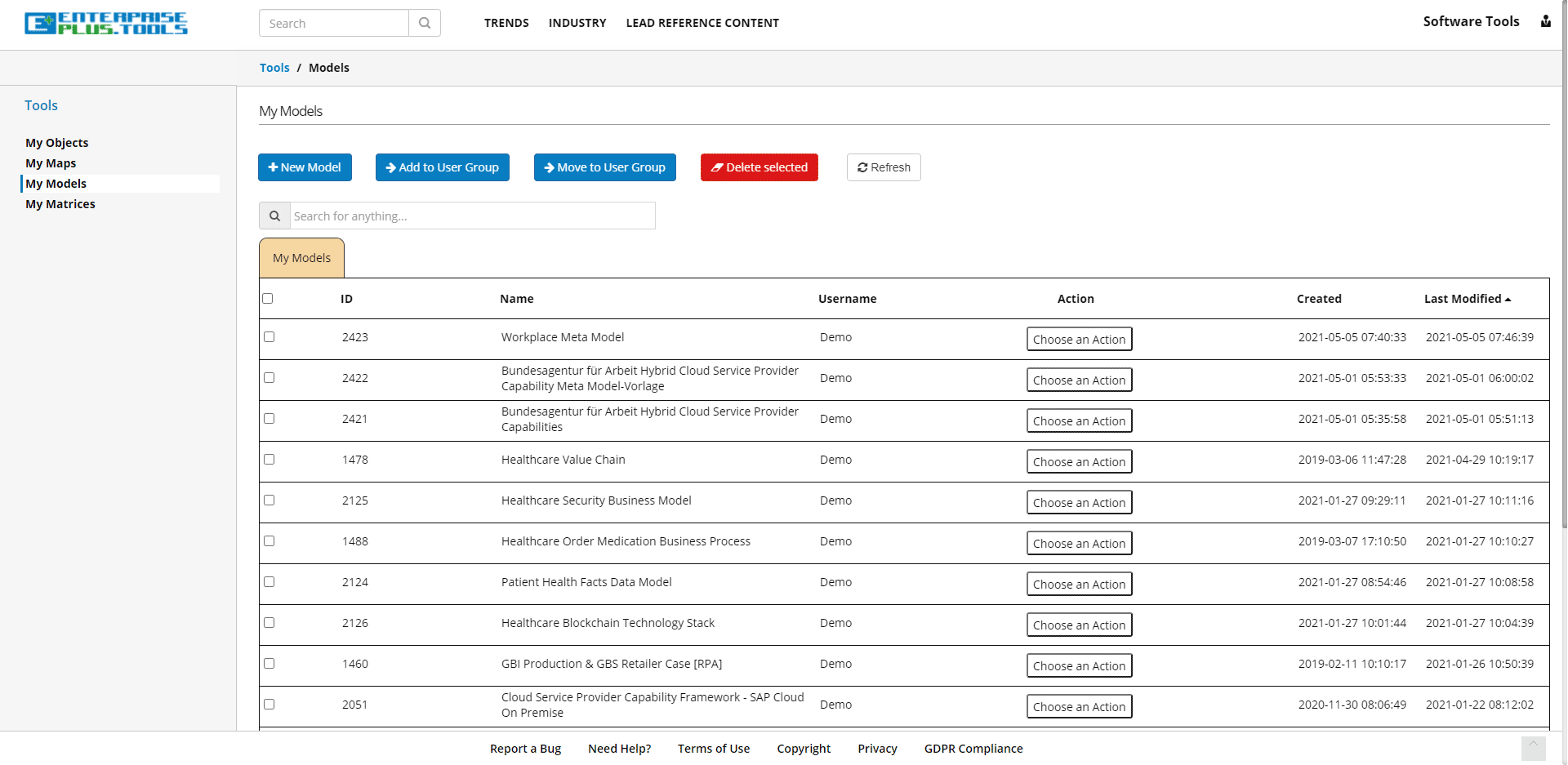Click the Tools sidebar heading
Screen dimensions: 1568x765
point(41,105)
